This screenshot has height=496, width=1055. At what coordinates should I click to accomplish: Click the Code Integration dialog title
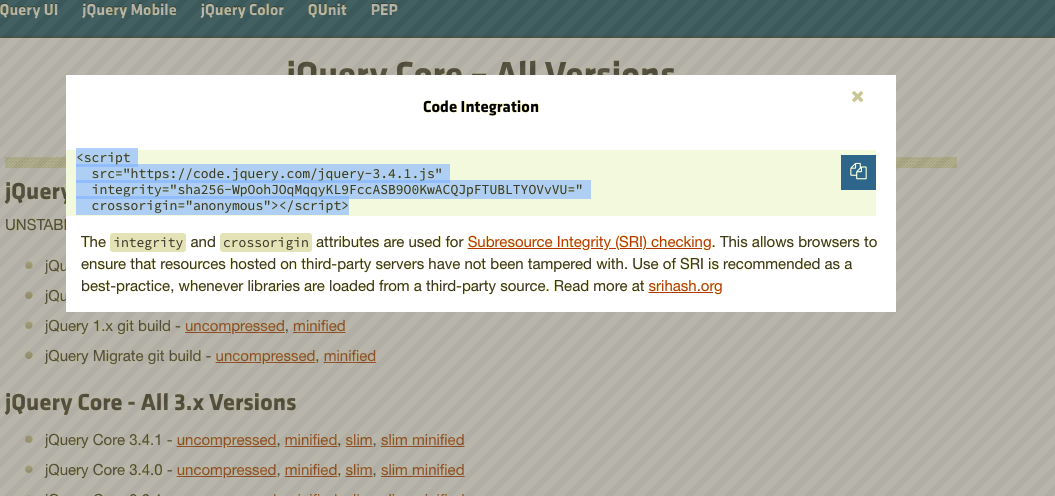coord(480,107)
